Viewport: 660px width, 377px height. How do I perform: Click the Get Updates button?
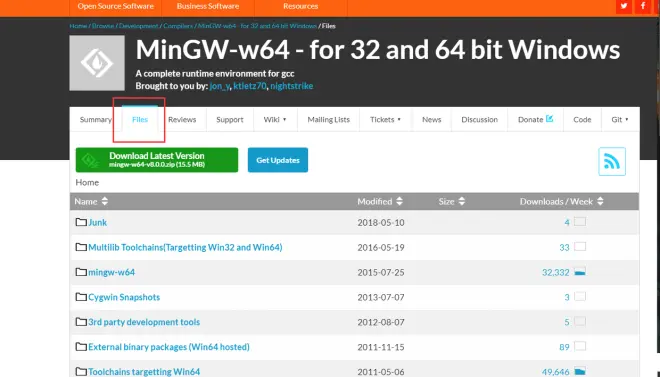coord(278,160)
